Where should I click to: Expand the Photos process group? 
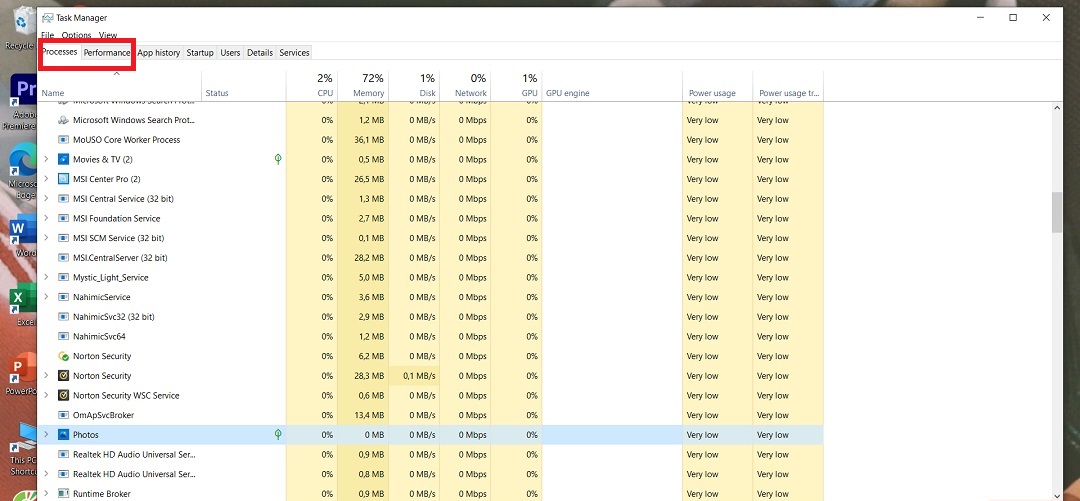pyautogui.click(x=46, y=435)
